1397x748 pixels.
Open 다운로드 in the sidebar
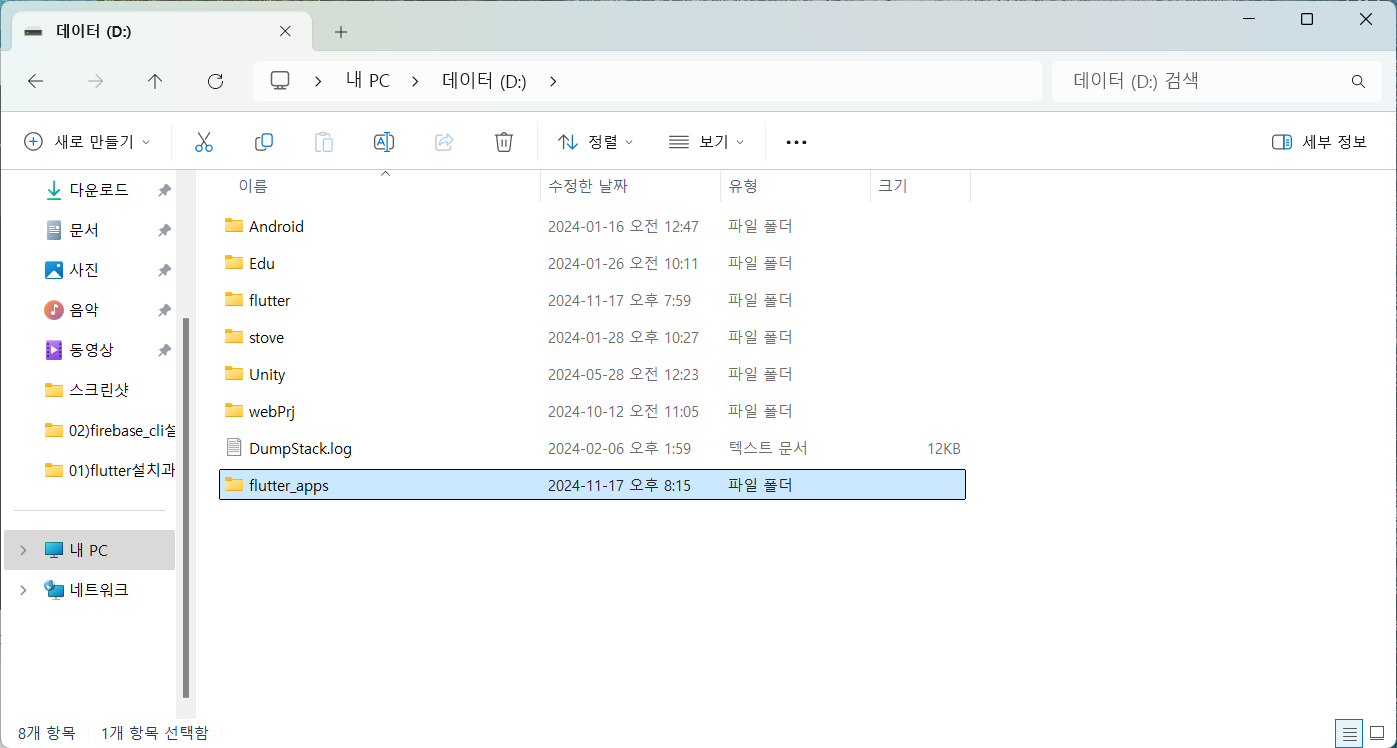tap(99, 190)
